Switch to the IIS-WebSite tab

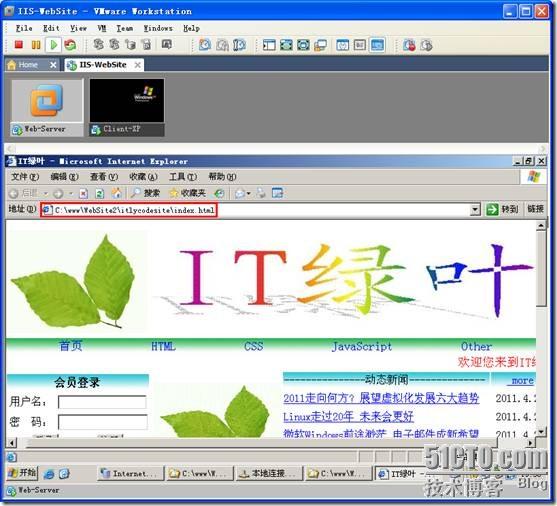(x=104, y=65)
